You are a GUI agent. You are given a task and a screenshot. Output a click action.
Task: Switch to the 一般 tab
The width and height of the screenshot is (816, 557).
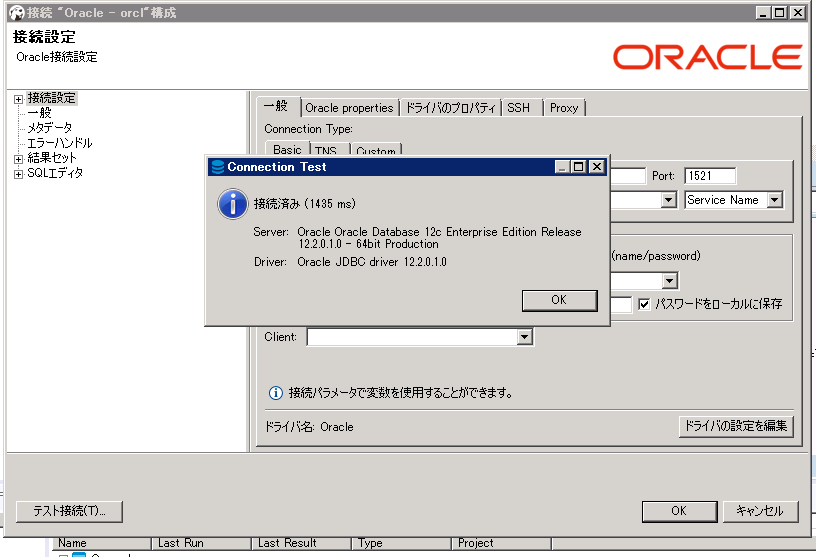click(x=276, y=106)
